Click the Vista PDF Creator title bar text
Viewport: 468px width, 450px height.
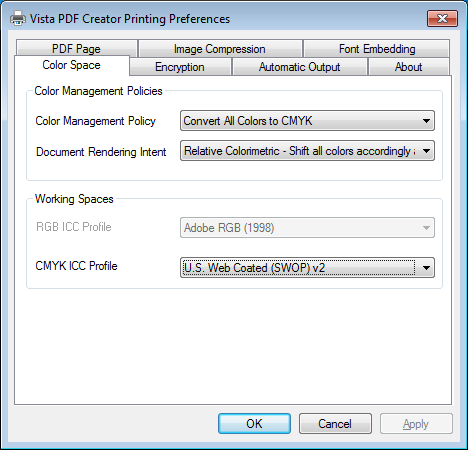pyautogui.click(x=130, y=19)
